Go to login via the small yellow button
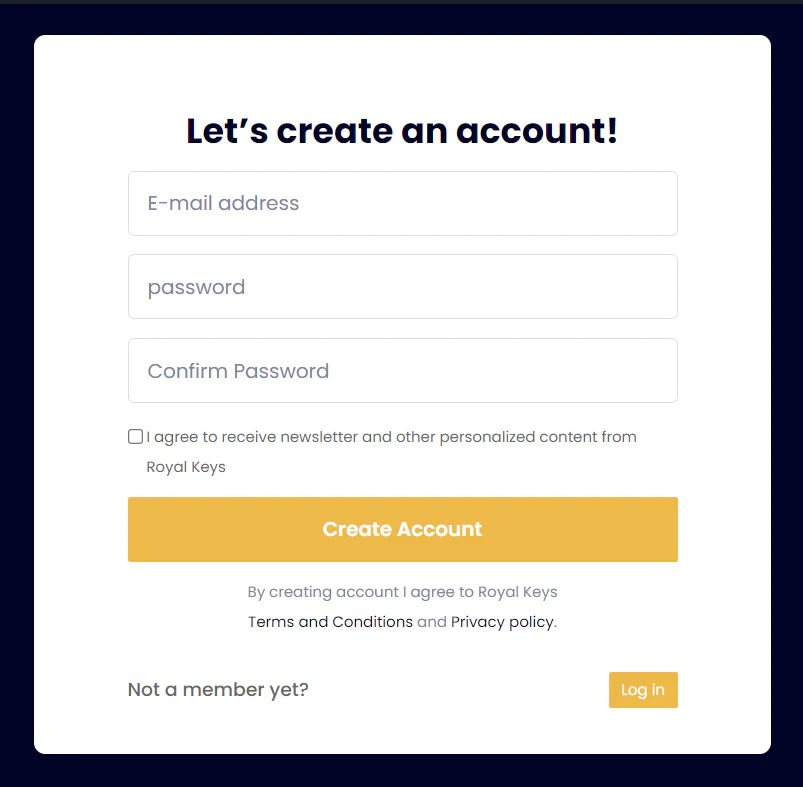803x787 pixels. pyautogui.click(x=643, y=690)
